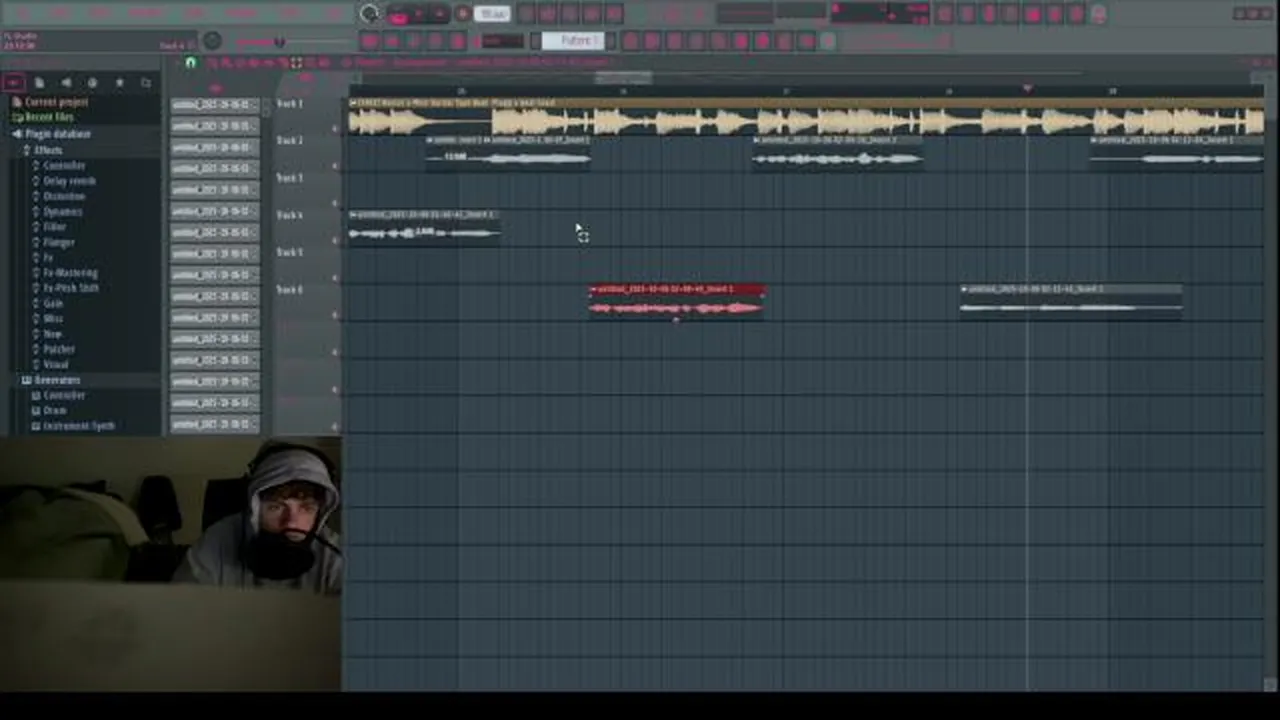The image size is (1280, 720).
Task: Mute Track 1 using its LED
Action: (x=335, y=129)
